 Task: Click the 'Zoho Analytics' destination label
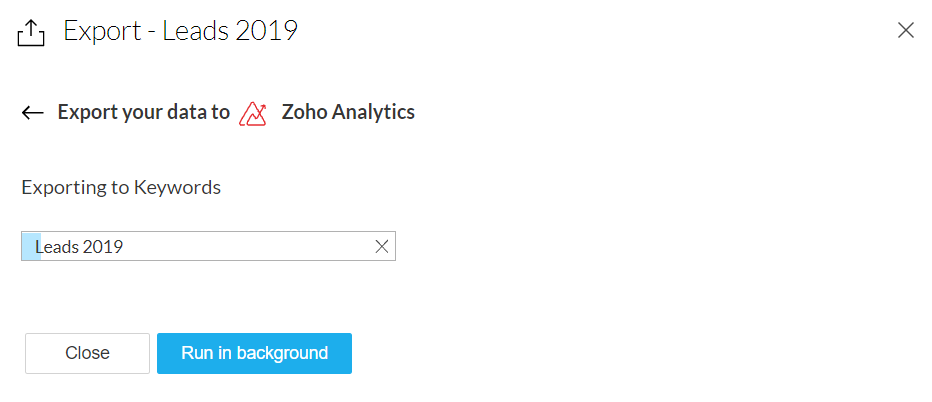pos(348,112)
